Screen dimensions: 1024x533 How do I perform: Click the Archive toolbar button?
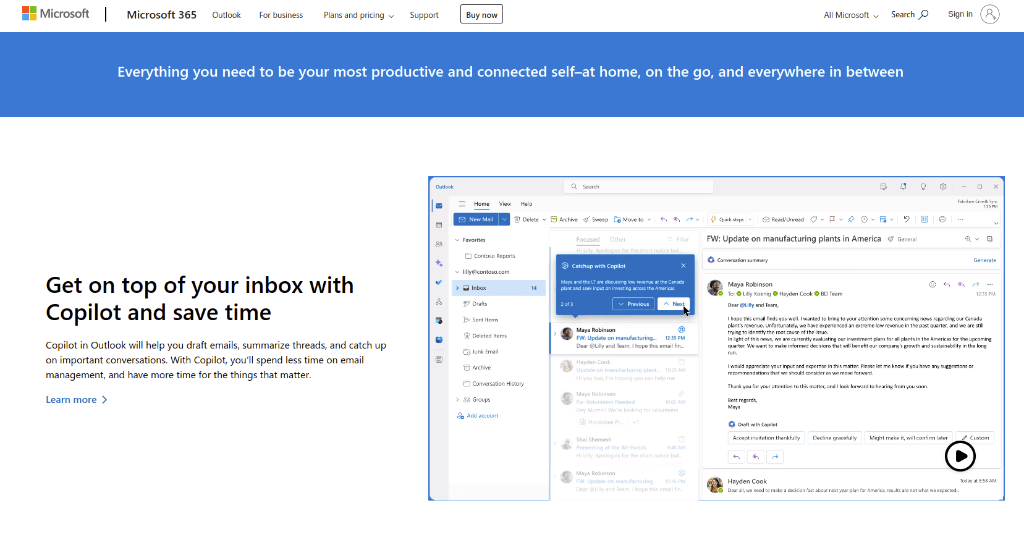tap(564, 219)
